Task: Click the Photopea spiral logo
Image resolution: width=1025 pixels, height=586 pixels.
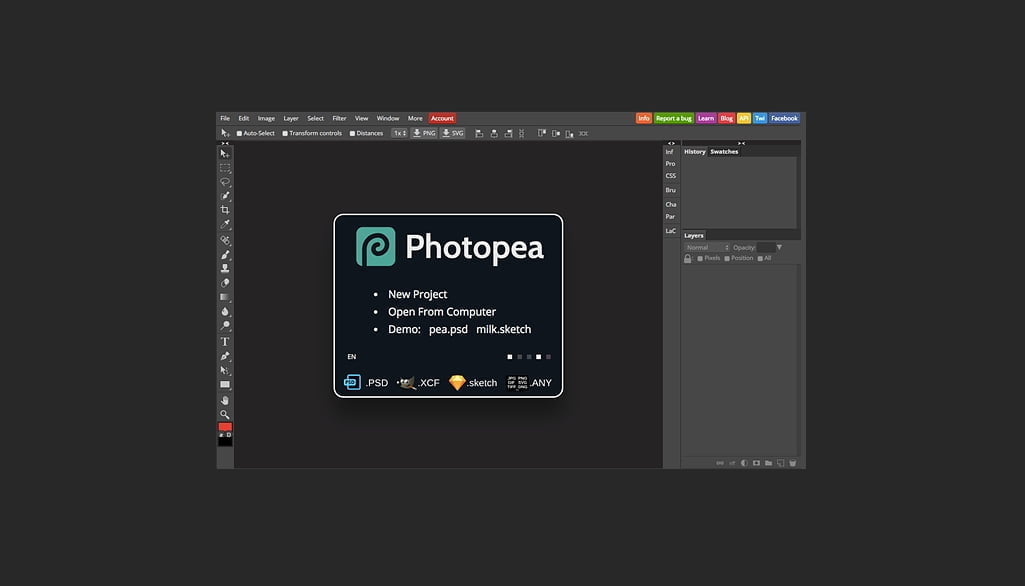Action: (375, 247)
